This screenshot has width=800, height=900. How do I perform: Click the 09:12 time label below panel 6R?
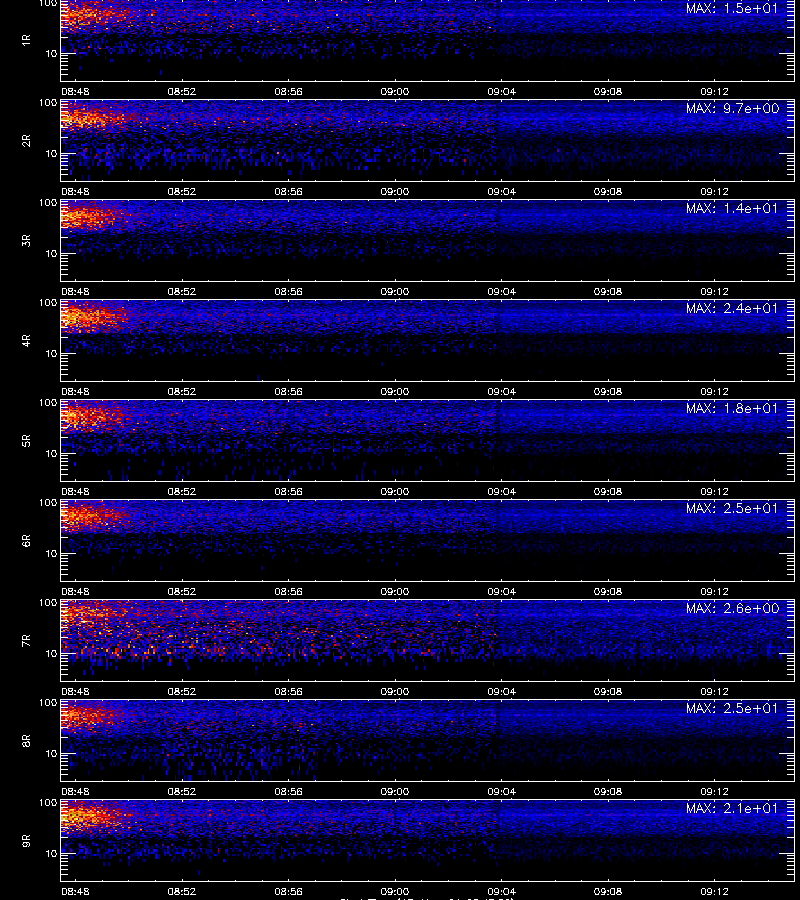click(x=714, y=592)
